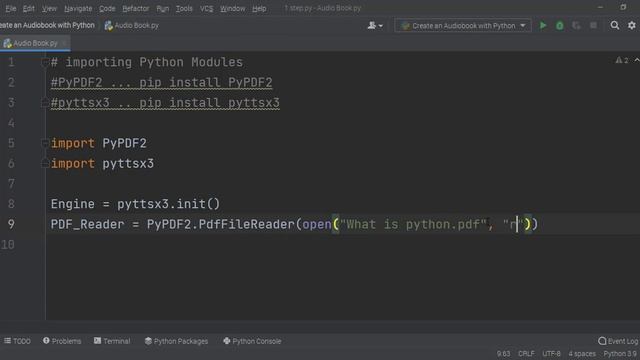Viewport: 640px width, 360px height.
Task: Open the Navigate menu
Action: click(78, 8)
